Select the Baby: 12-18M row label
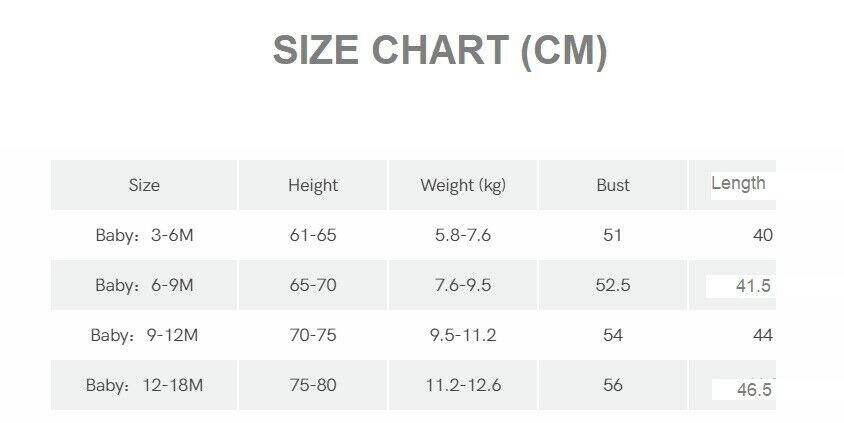The image size is (844, 423). pyautogui.click(x=144, y=385)
